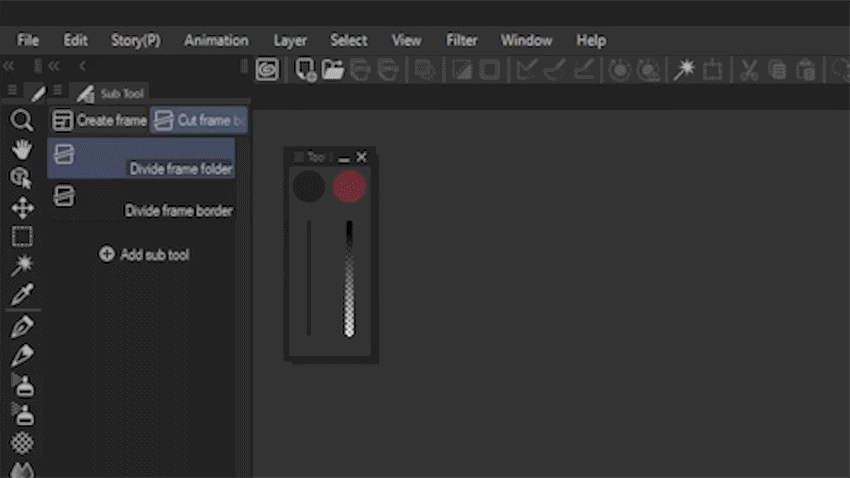
Task: Minimize the floating Tool panel
Action: 344,158
